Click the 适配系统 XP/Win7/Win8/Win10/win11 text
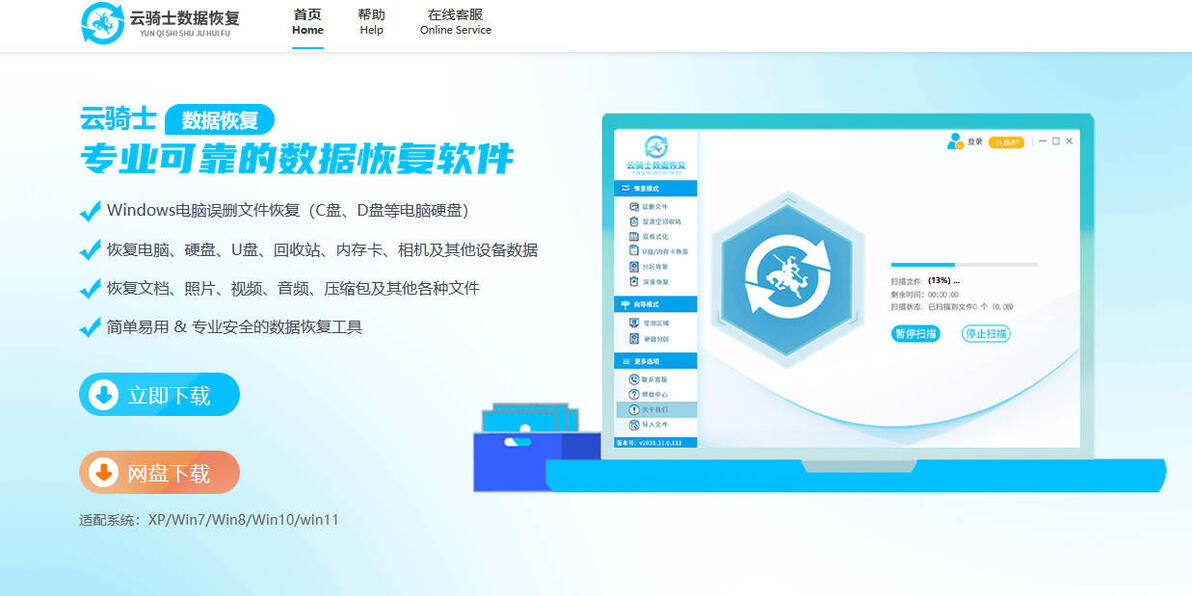Image resolution: width=1192 pixels, height=596 pixels. (209, 520)
